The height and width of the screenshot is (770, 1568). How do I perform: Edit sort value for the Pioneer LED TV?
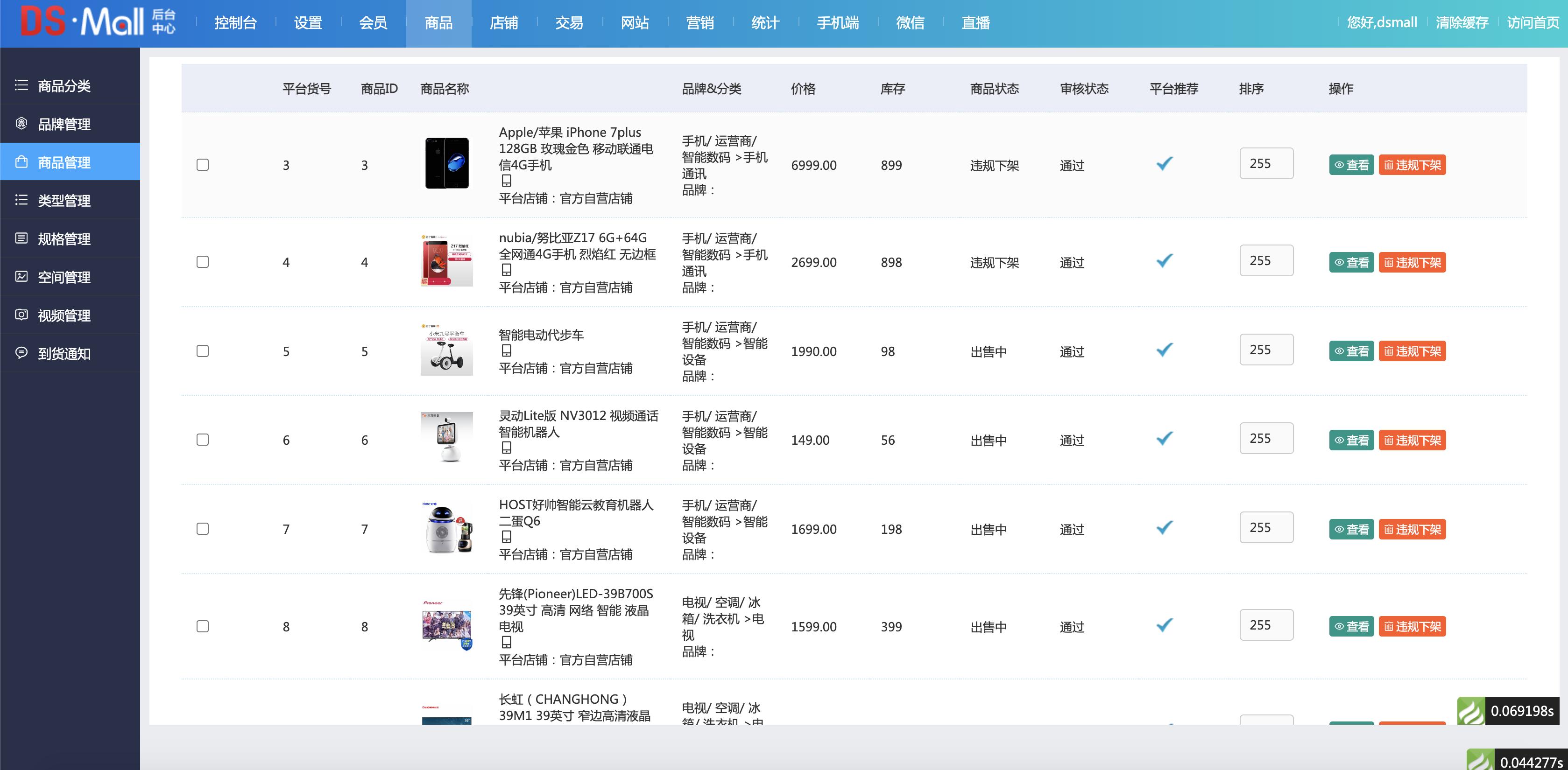tap(1266, 625)
